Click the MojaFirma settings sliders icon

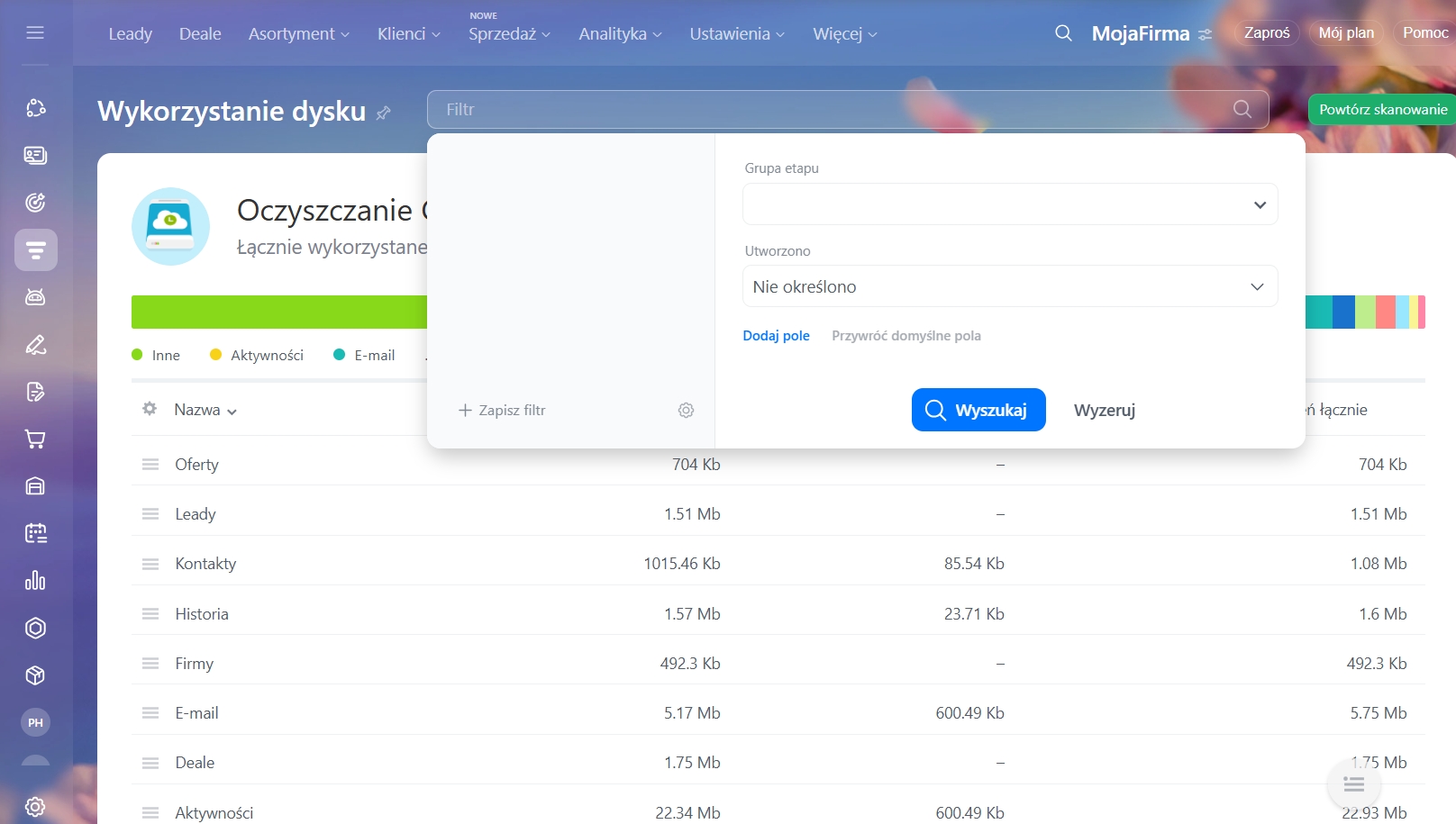click(x=1206, y=34)
